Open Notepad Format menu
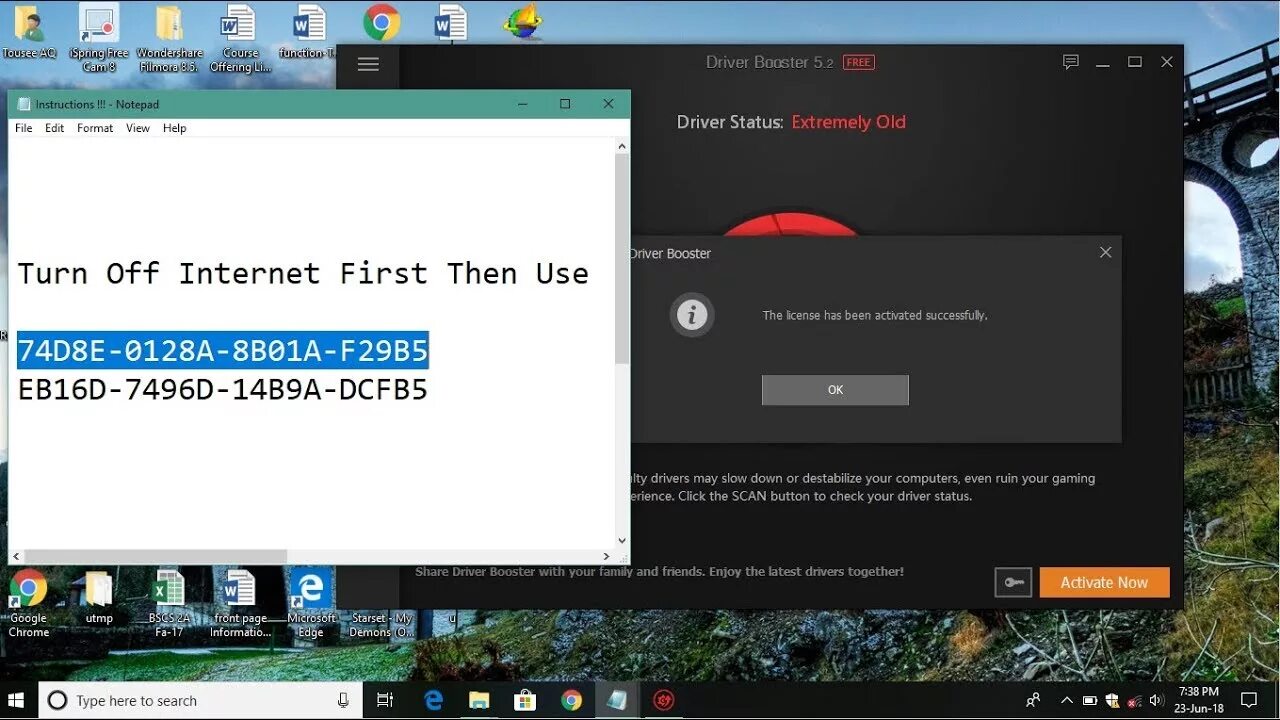Image resolution: width=1280 pixels, height=720 pixels. pos(95,128)
